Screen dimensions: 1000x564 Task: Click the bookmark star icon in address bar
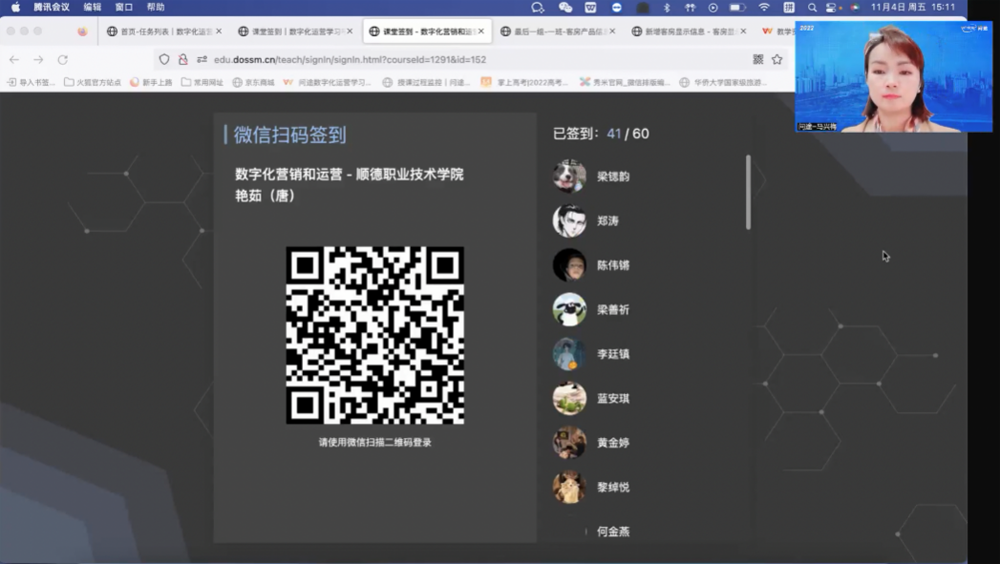coord(777,59)
